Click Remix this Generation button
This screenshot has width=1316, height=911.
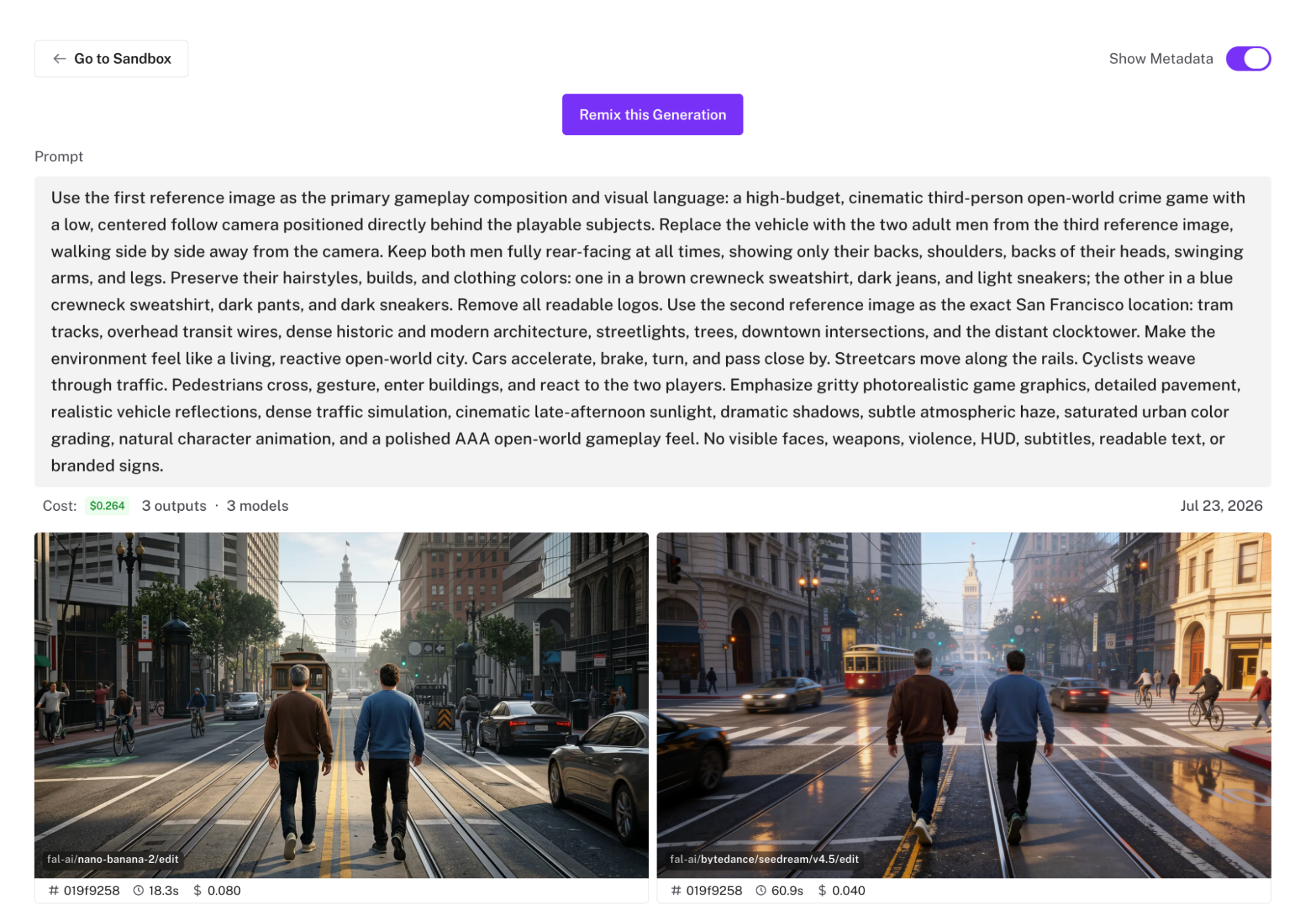pyautogui.click(x=652, y=115)
